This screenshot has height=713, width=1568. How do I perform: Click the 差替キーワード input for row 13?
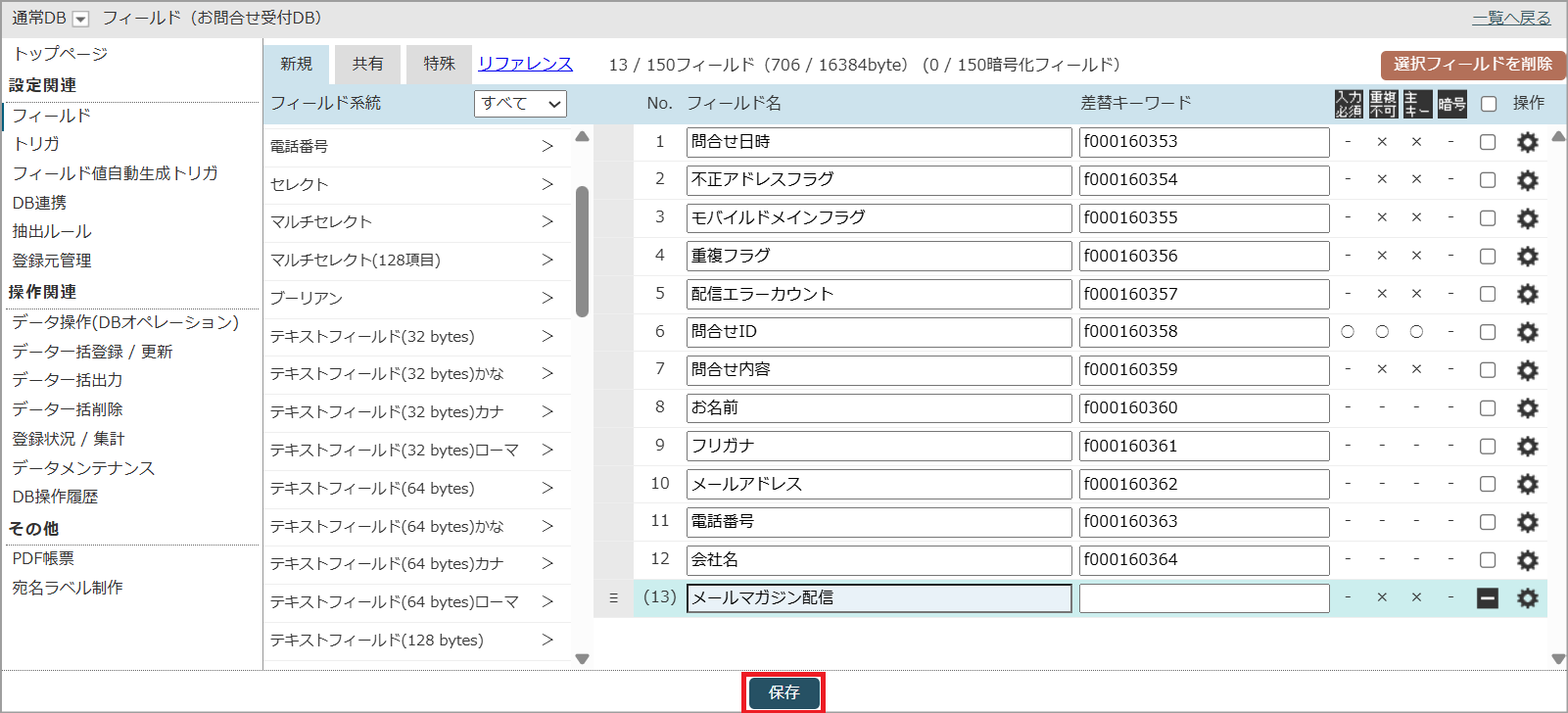coord(1204,598)
